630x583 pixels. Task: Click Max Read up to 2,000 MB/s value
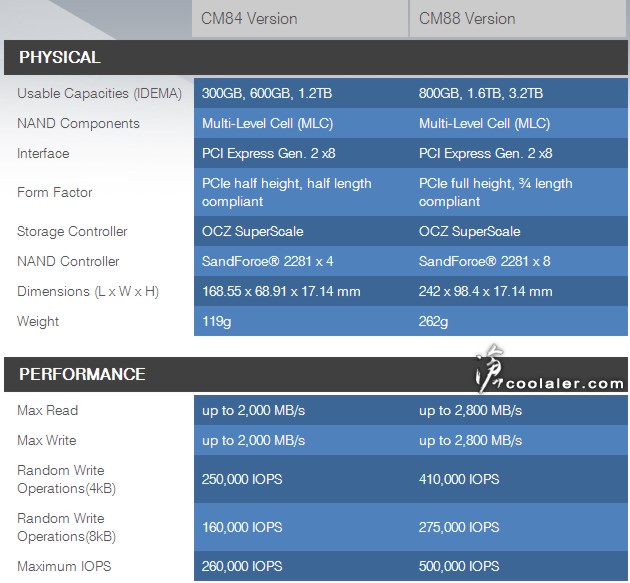(x=253, y=410)
